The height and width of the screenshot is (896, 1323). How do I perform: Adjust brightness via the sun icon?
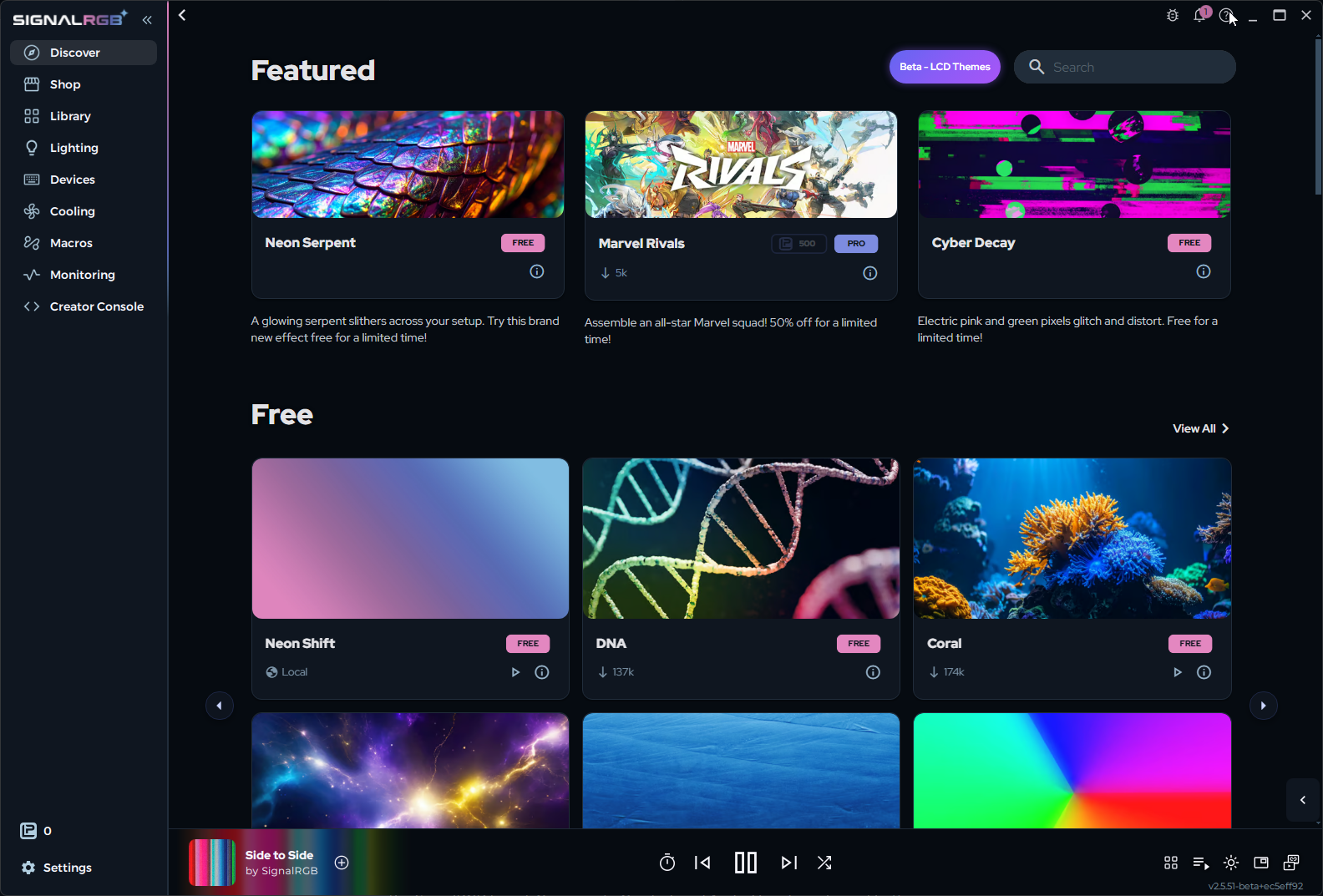(x=1231, y=863)
